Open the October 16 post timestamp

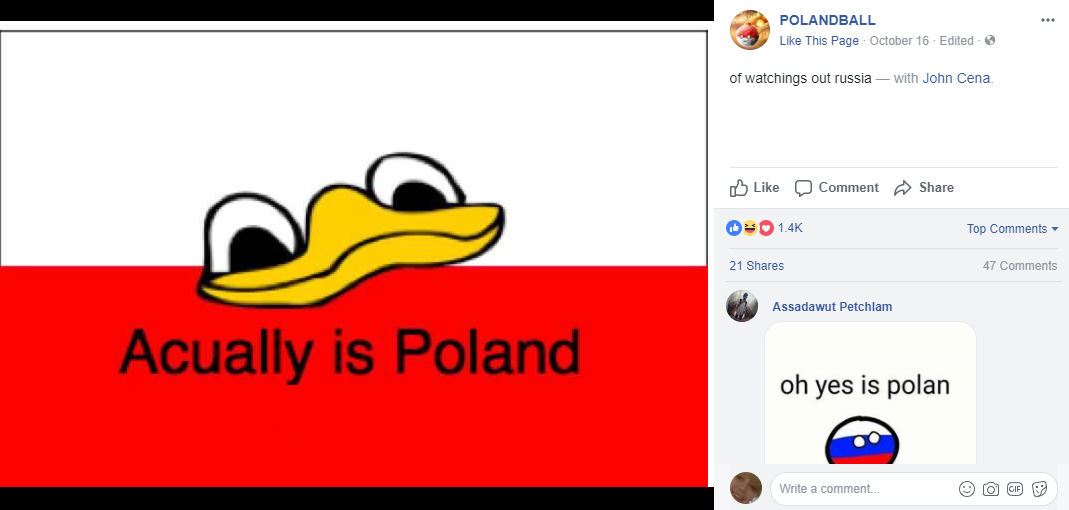899,41
